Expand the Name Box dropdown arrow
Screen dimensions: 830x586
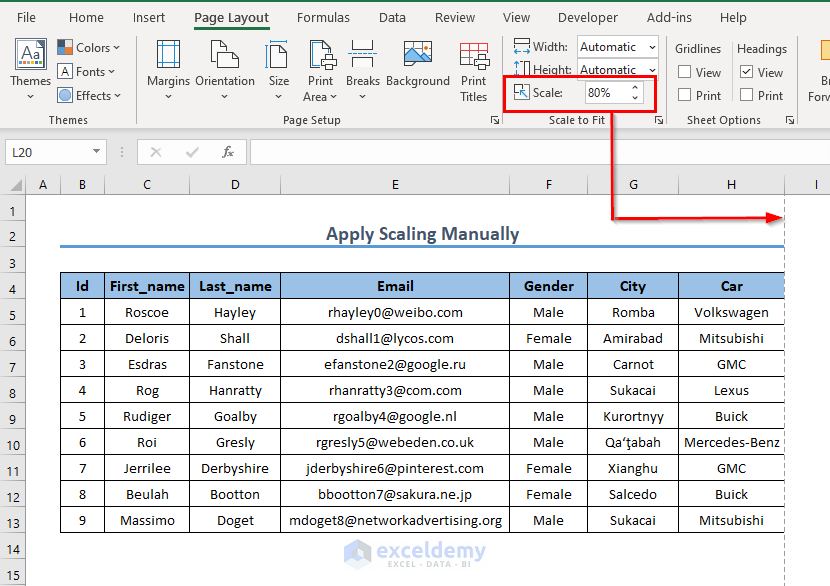(x=96, y=152)
